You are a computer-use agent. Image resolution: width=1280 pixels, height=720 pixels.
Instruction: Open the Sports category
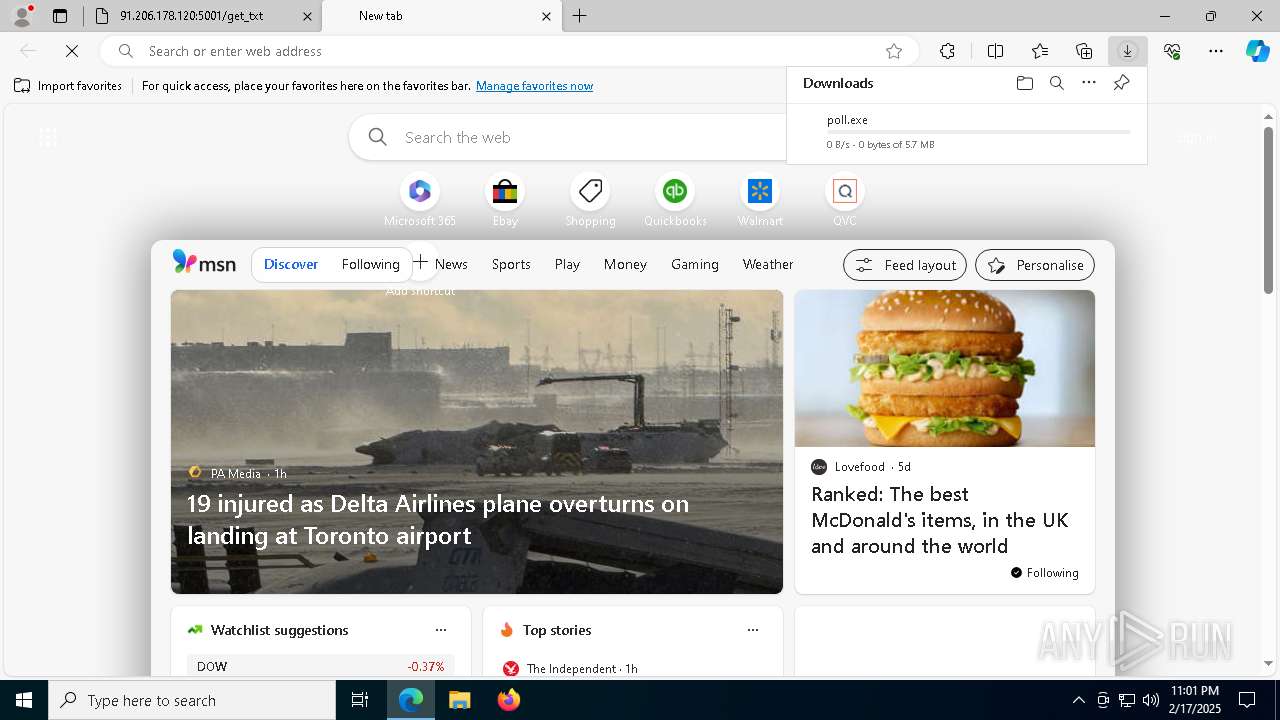click(511, 264)
